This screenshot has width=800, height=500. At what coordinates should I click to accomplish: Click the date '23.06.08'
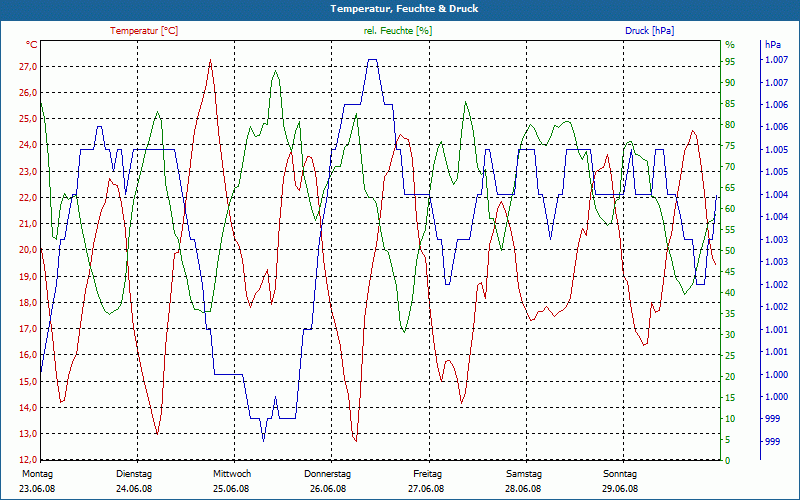pyautogui.click(x=37, y=489)
